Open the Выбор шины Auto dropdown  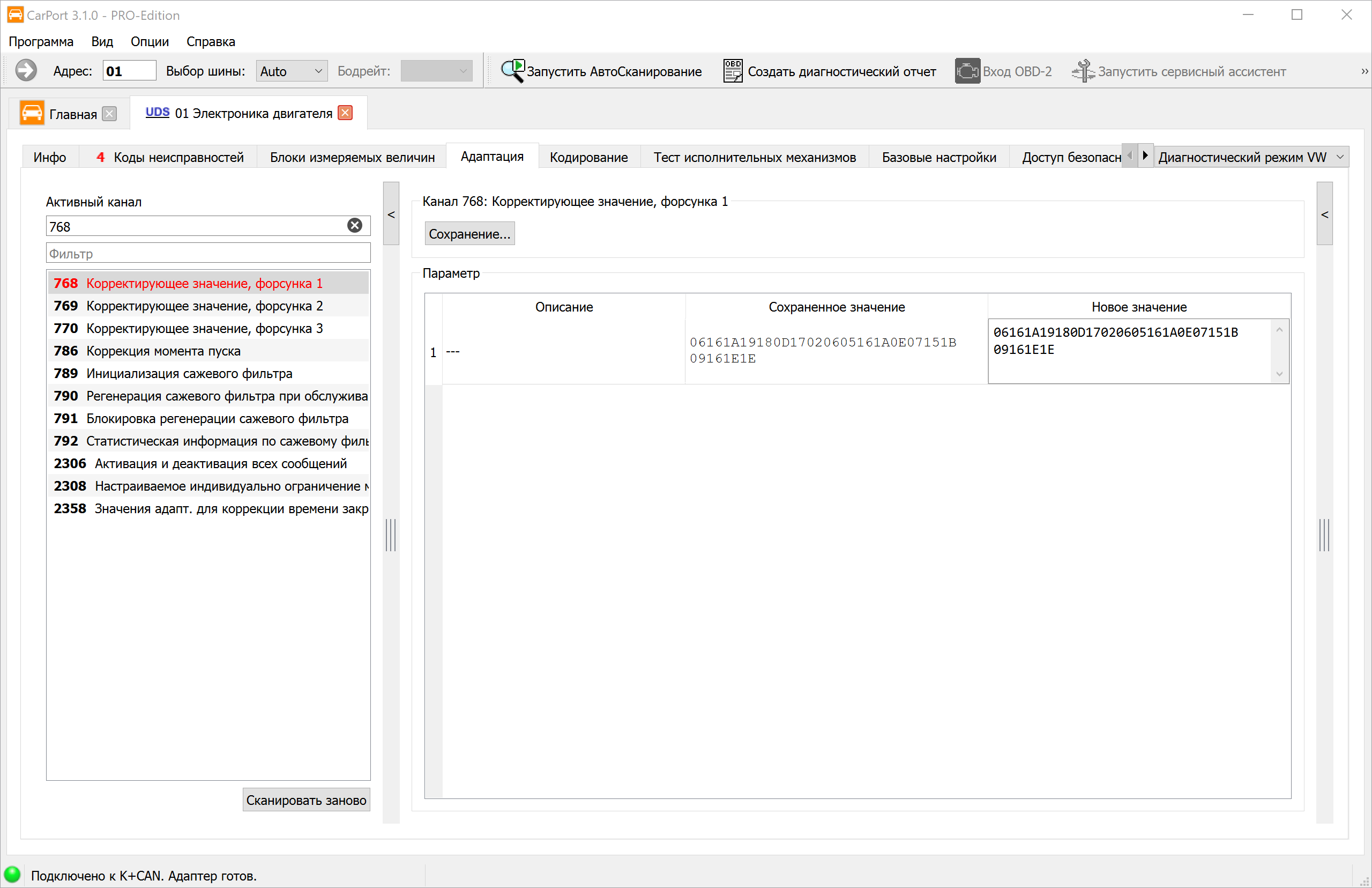pos(292,71)
